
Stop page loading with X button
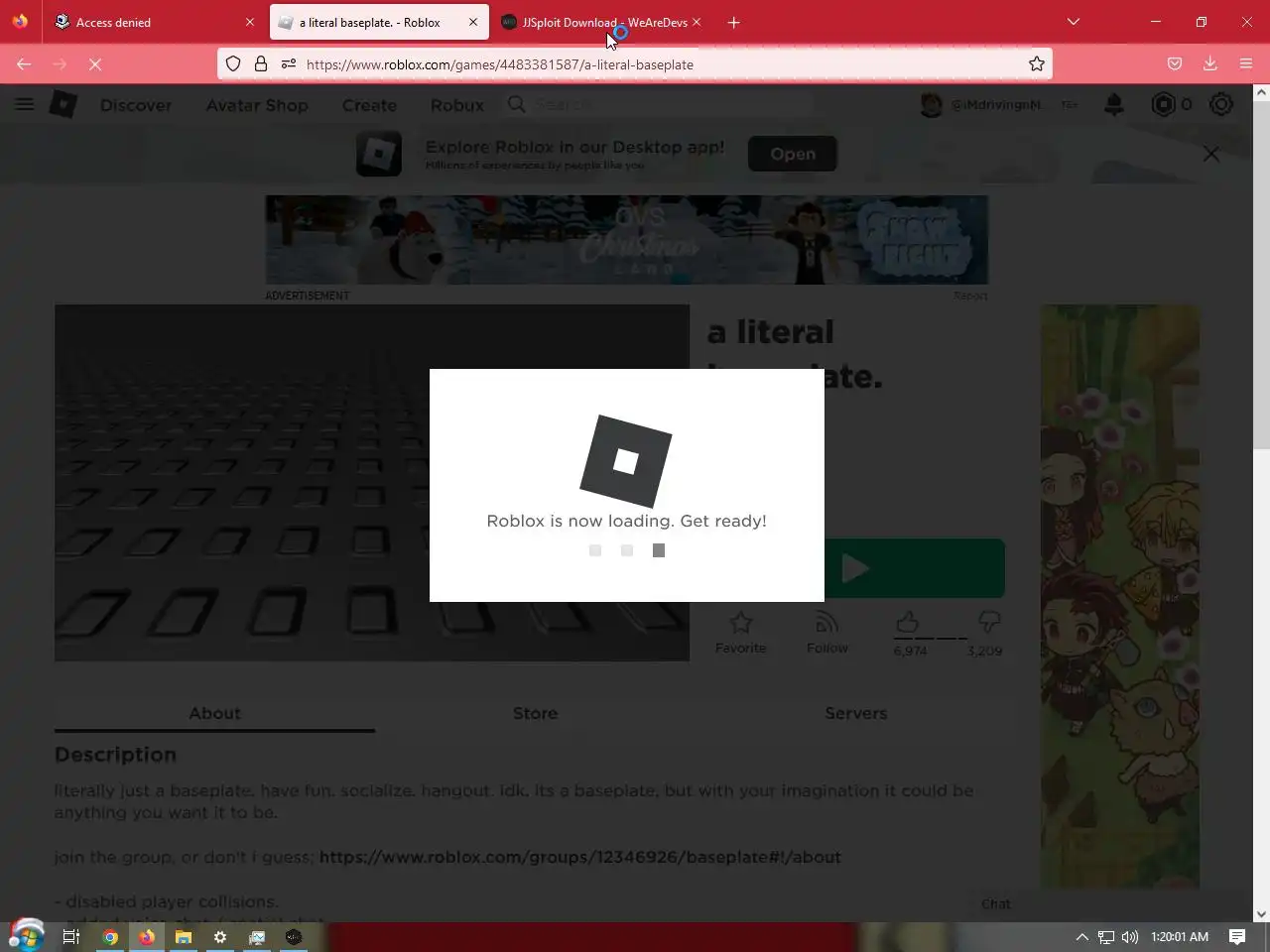(x=95, y=63)
